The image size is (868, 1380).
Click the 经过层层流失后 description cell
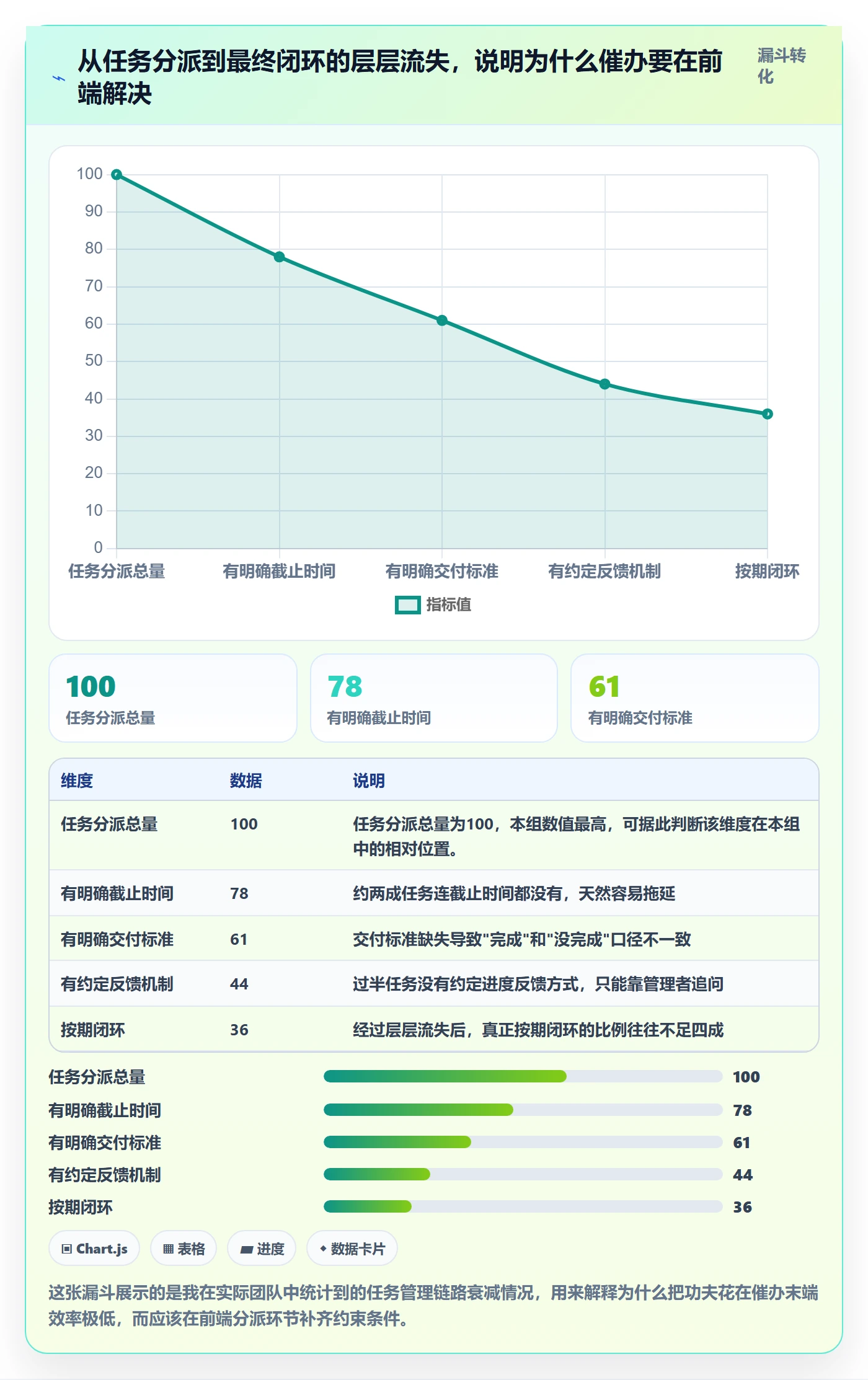click(x=538, y=1030)
